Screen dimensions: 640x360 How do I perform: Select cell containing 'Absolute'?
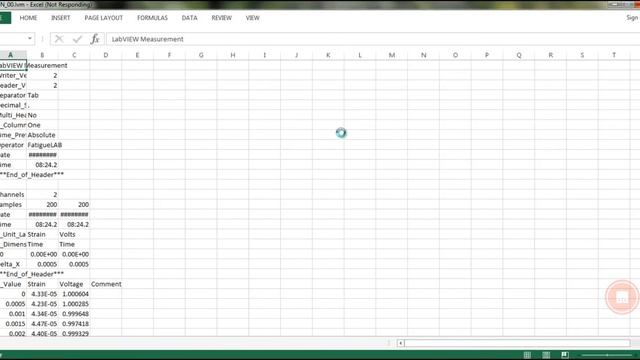coord(42,135)
